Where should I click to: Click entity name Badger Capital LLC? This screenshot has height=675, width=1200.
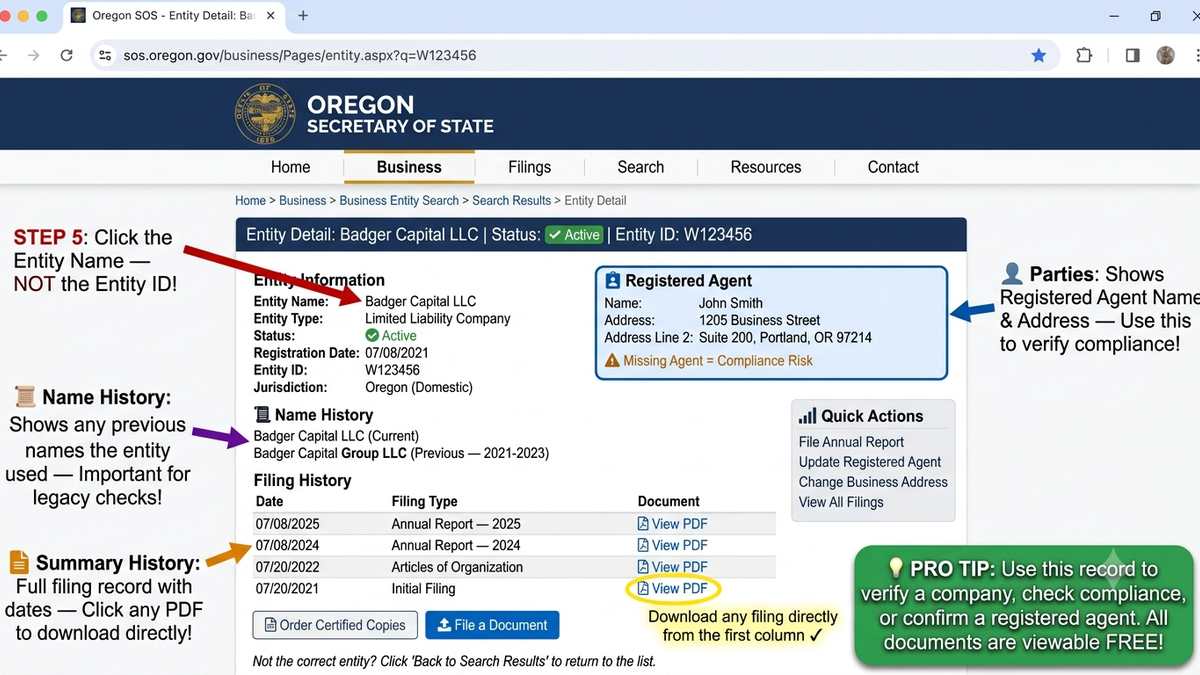pyautogui.click(x=420, y=301)
